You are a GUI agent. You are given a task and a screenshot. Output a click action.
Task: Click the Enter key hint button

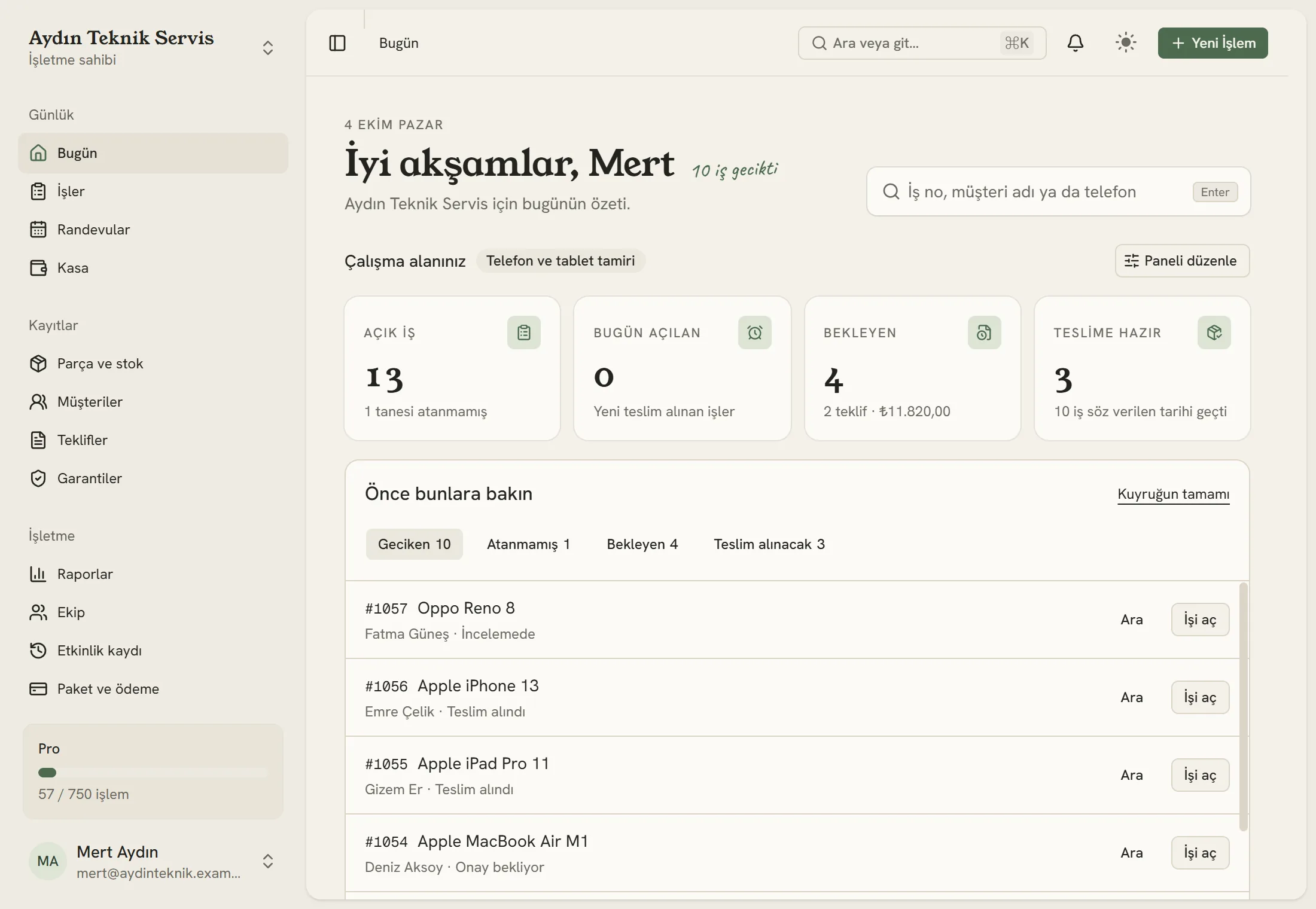pyautogui.click(x=1215, y=192)
